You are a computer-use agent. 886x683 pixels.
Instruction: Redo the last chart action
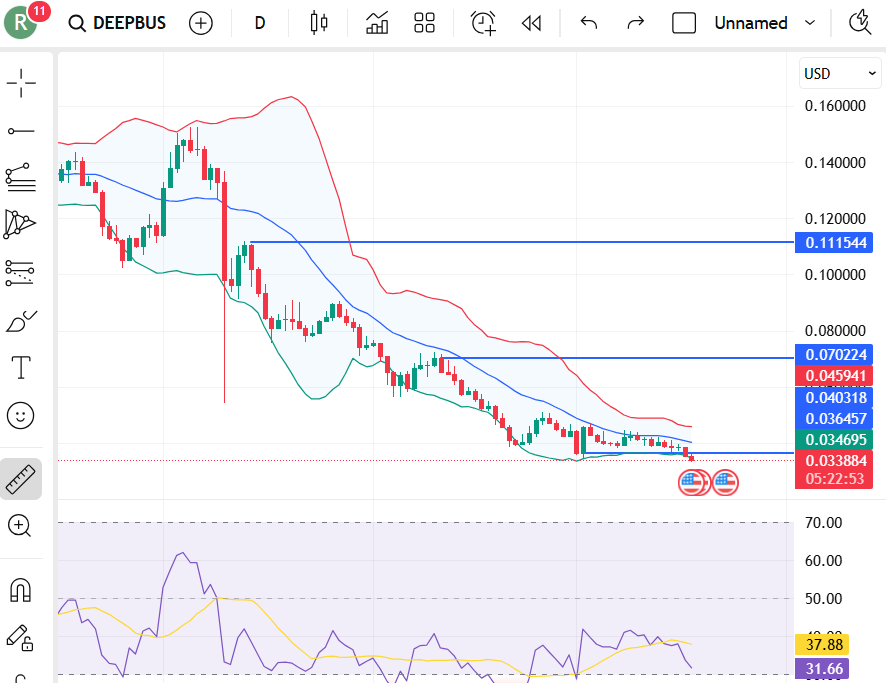(x=635, y=22)
